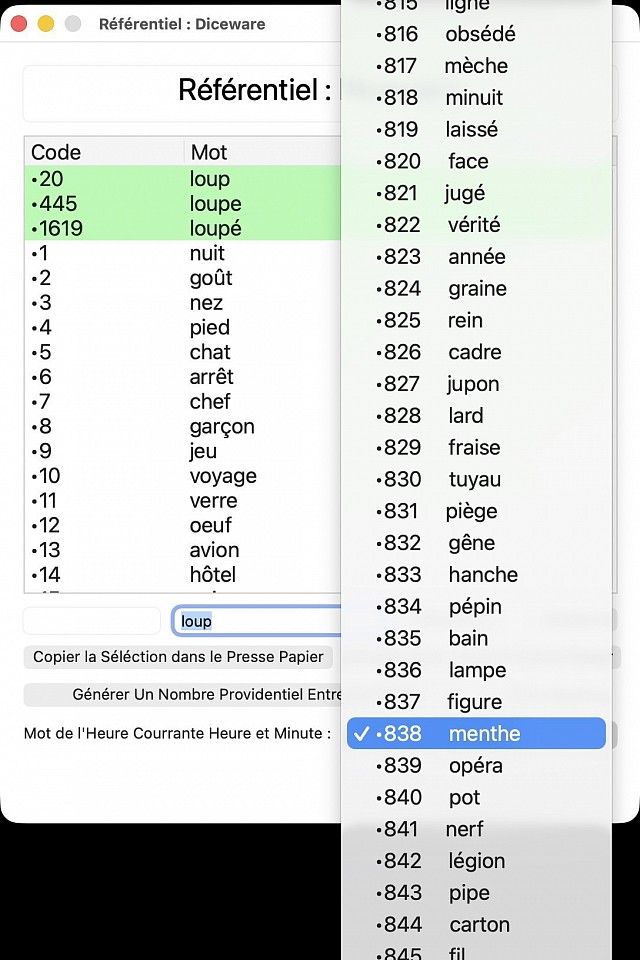Select 816 obsédé in the dropdown
The image size is (640, 960).
(476, 34)
